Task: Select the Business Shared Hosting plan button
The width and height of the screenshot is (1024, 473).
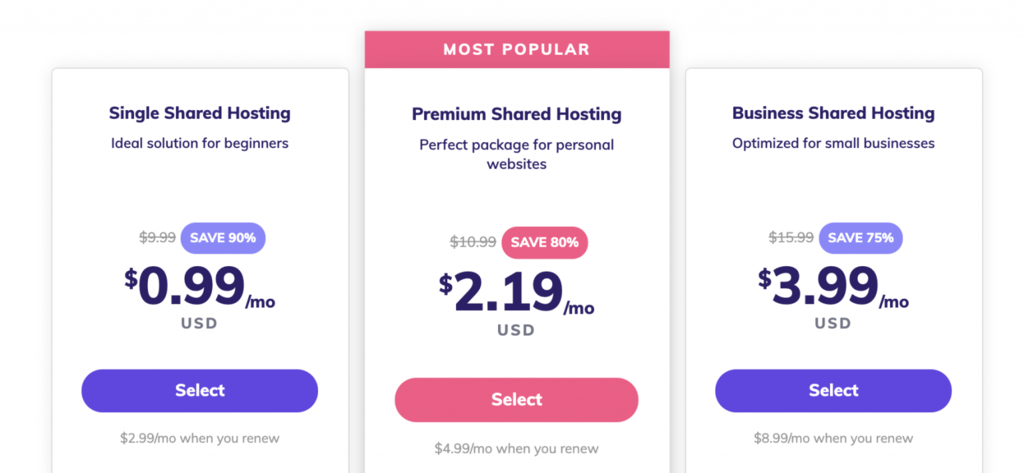Action: [x=833, y=391]
